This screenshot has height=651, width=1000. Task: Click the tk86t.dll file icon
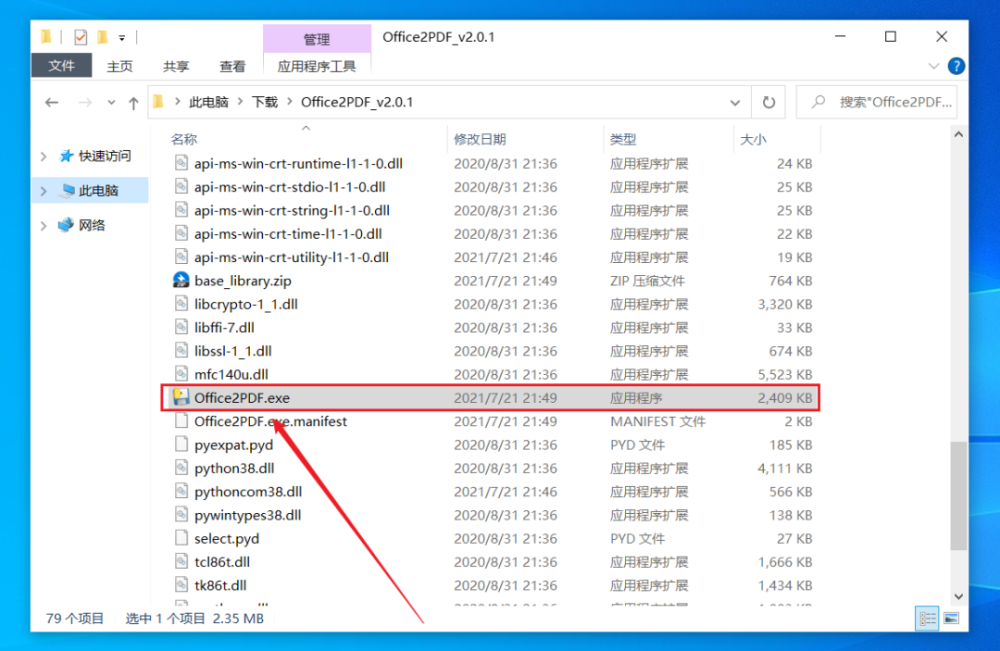pyautogui.click(x=181, y=584)
